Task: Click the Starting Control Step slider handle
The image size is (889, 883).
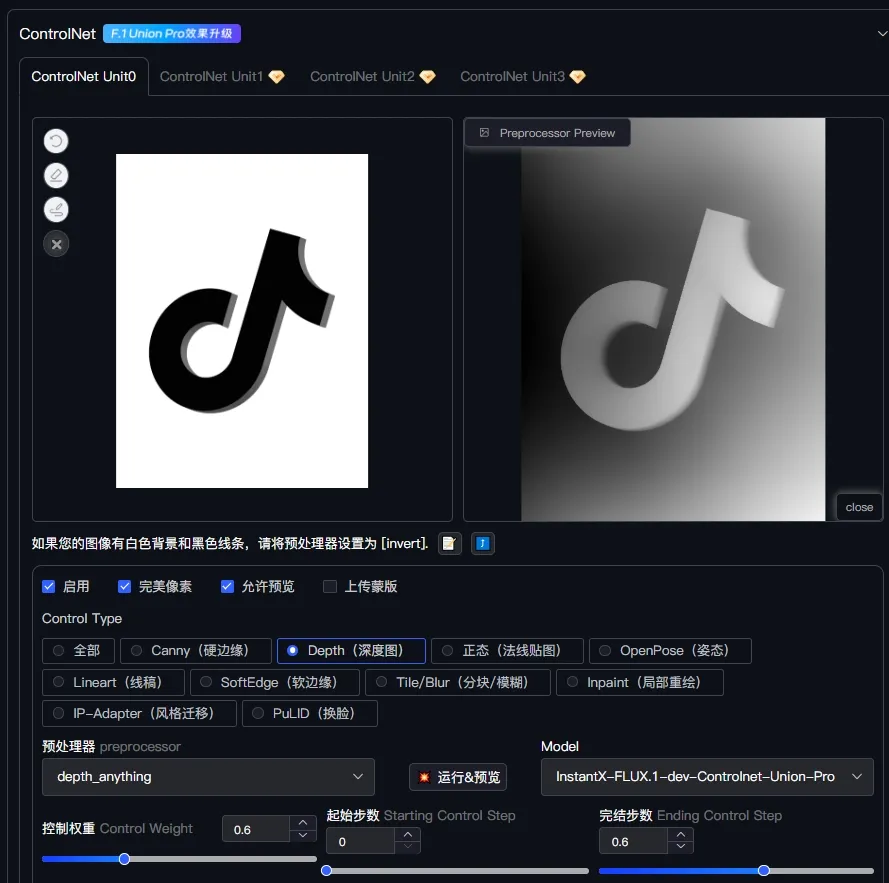Action: tap(326, 870)
